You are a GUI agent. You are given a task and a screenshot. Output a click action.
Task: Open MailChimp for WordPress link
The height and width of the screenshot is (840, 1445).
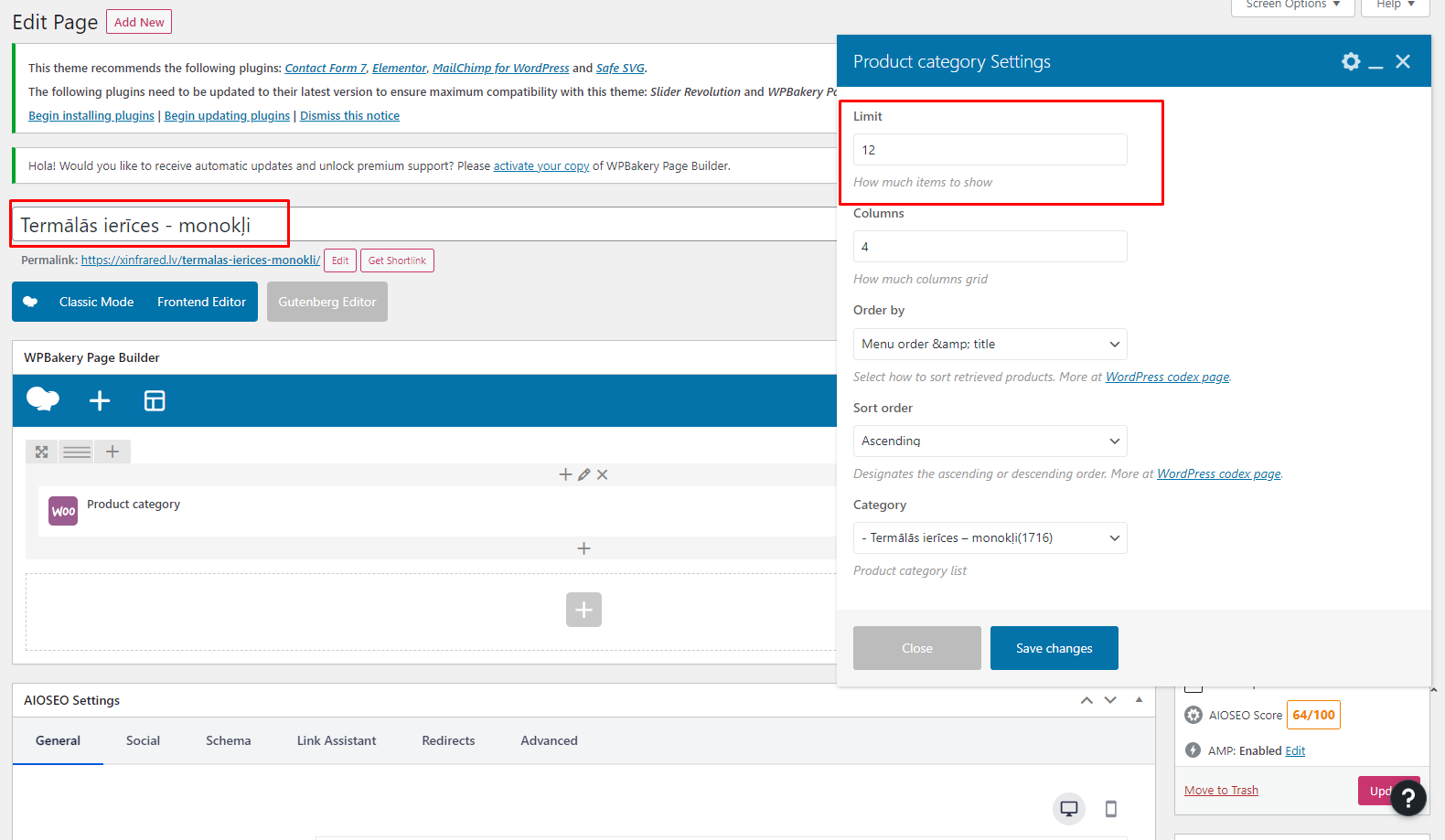tap(500, 69)
